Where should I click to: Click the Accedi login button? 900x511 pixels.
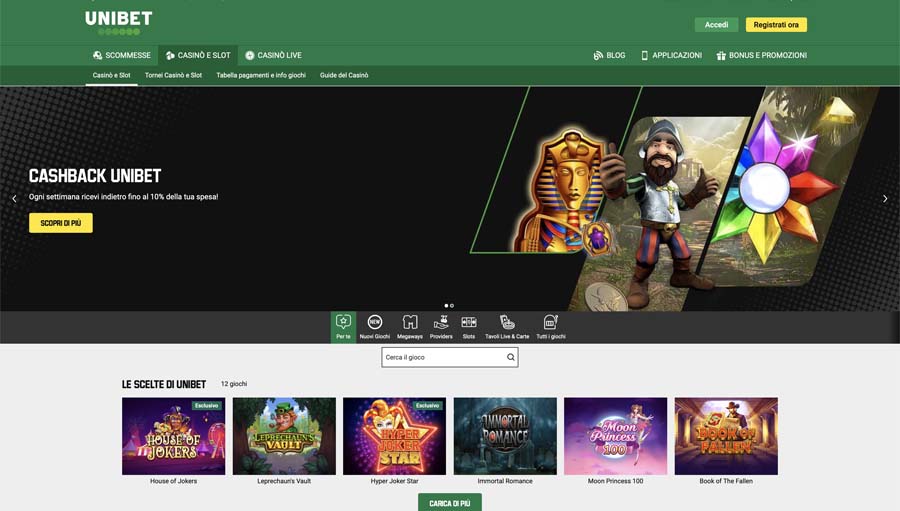point(716,25)
